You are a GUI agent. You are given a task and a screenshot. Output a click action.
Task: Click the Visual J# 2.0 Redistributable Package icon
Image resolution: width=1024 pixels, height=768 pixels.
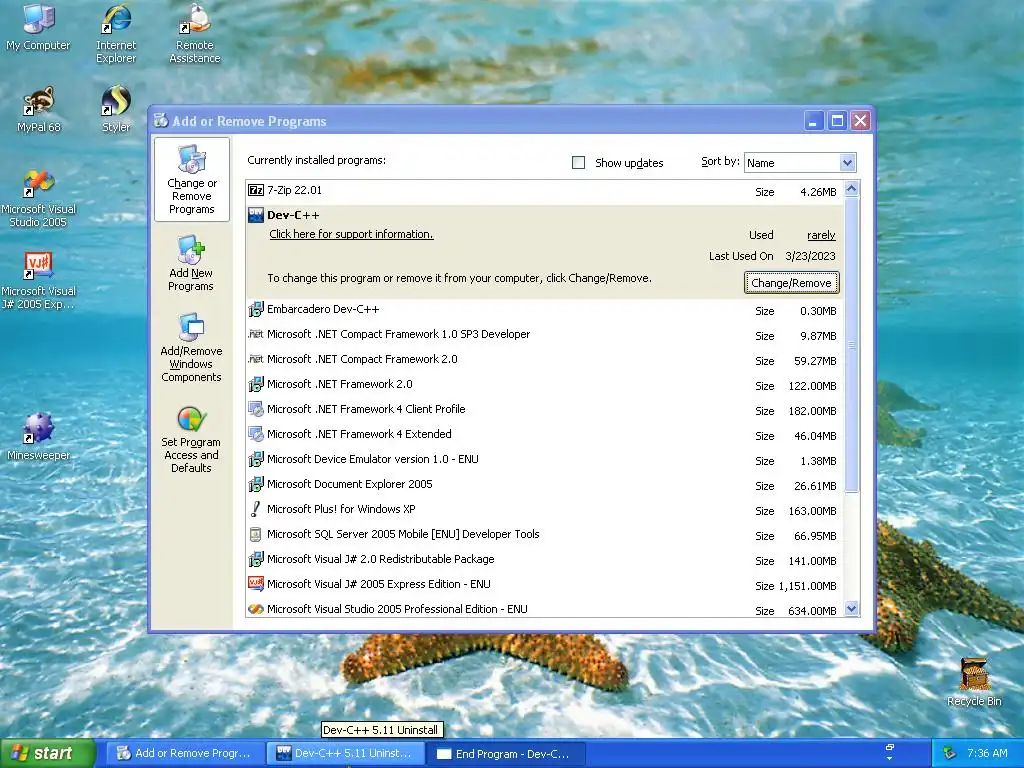tap(256, 559)
